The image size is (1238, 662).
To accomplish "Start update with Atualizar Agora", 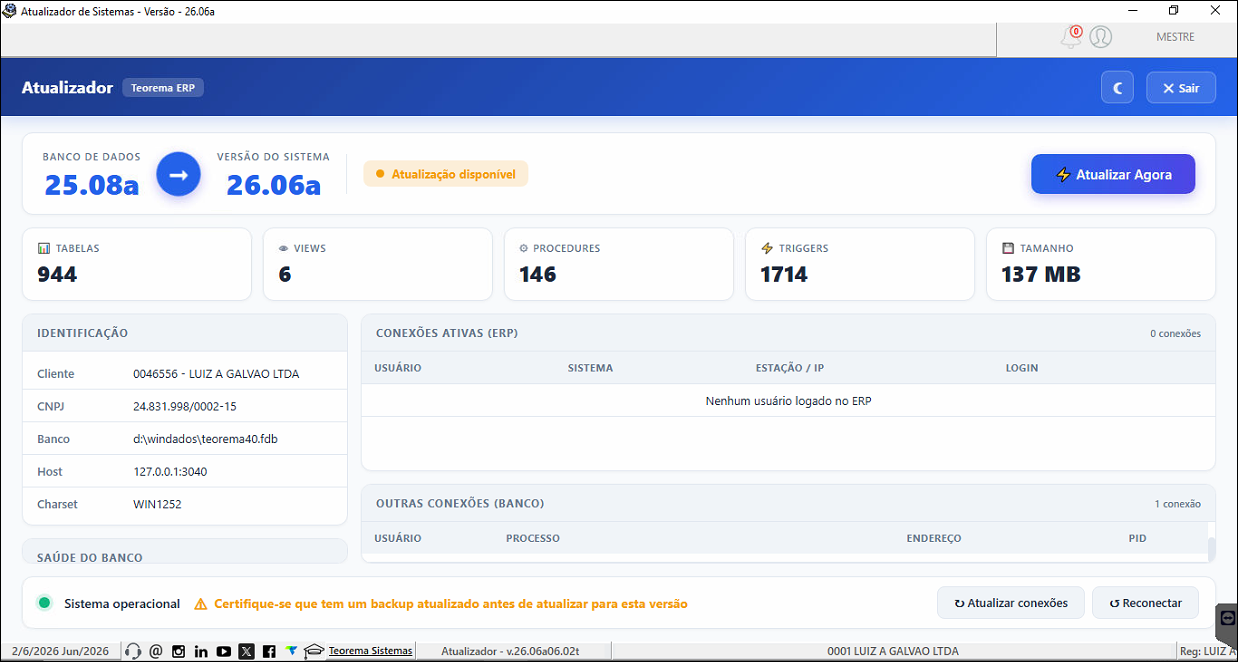I will coord(1113,174).
